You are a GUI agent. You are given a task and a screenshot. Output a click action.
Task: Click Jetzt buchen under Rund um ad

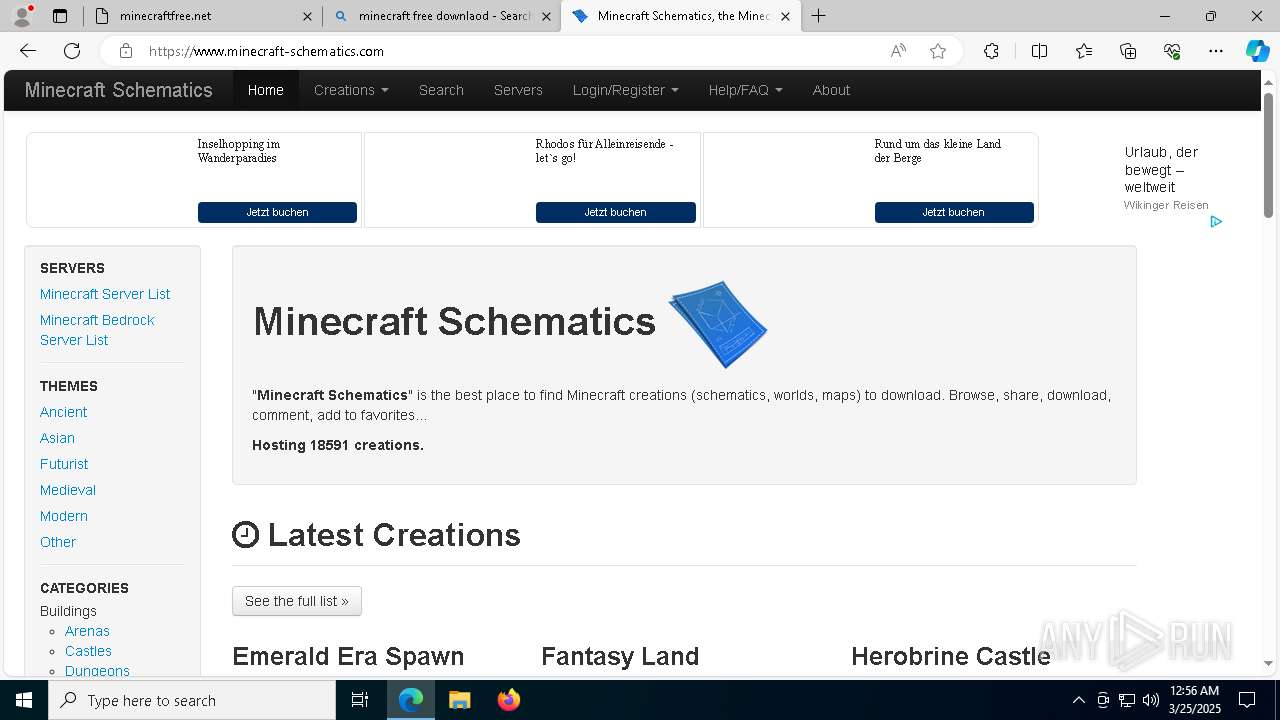point(954,212)
